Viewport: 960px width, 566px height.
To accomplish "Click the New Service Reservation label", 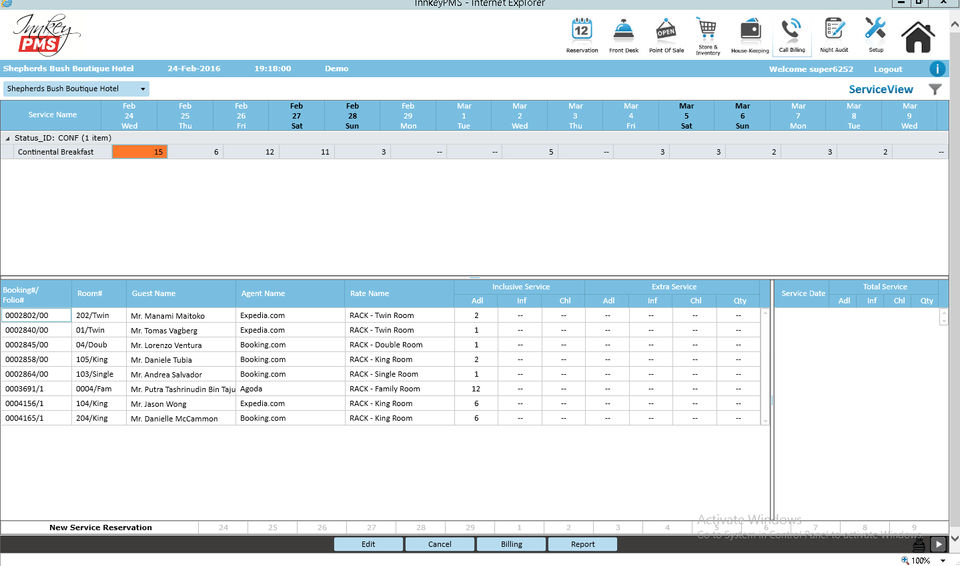I will [100, 527].
